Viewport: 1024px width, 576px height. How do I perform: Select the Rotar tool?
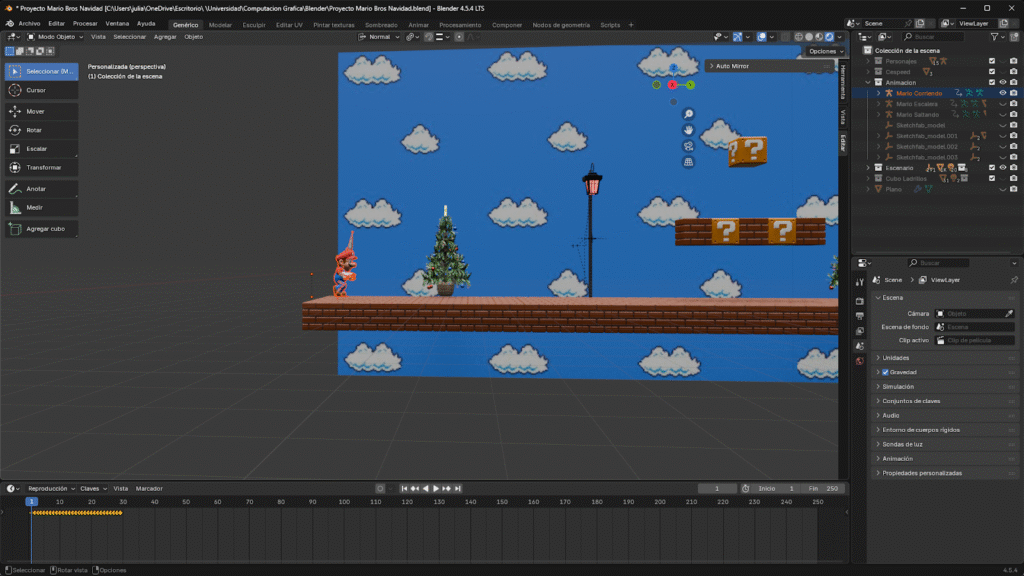tap(34, 130)
